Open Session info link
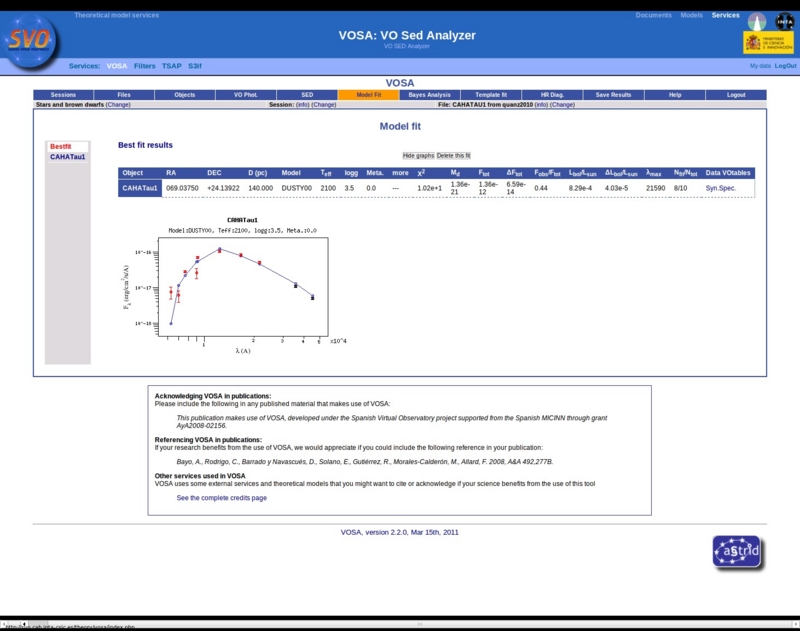 [x=303, y=105]
